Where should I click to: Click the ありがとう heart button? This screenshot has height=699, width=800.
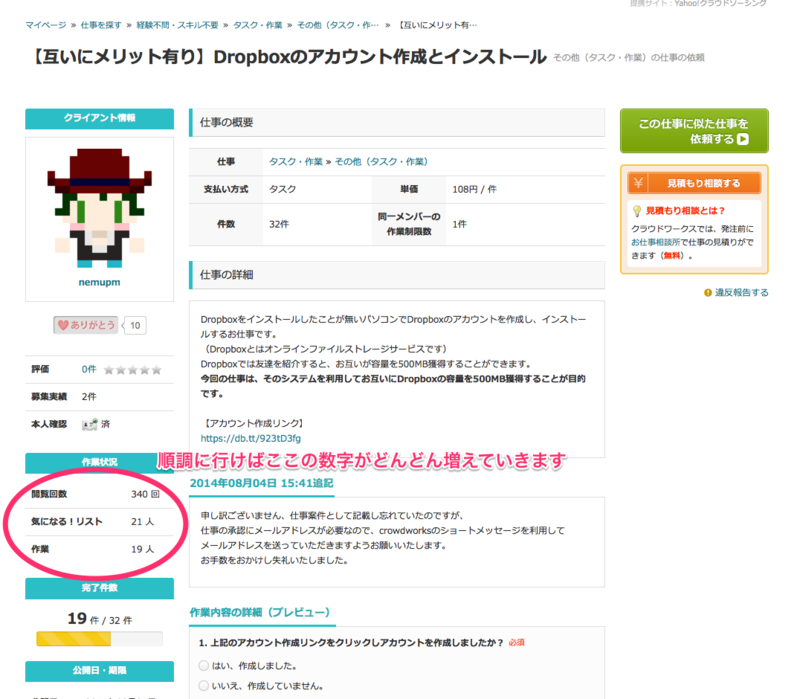(x=86, y=325)
